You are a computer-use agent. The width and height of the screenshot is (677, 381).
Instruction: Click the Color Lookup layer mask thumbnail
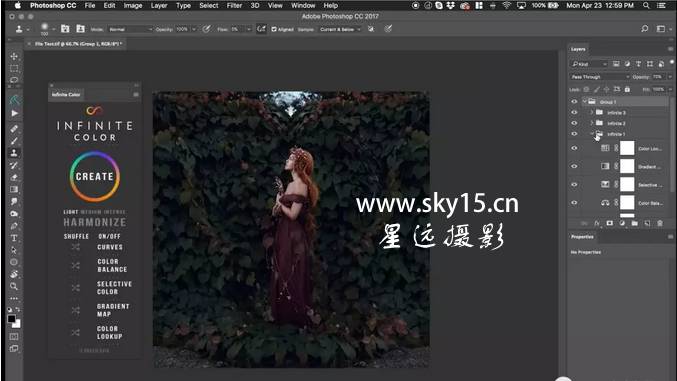pos(627,148)
